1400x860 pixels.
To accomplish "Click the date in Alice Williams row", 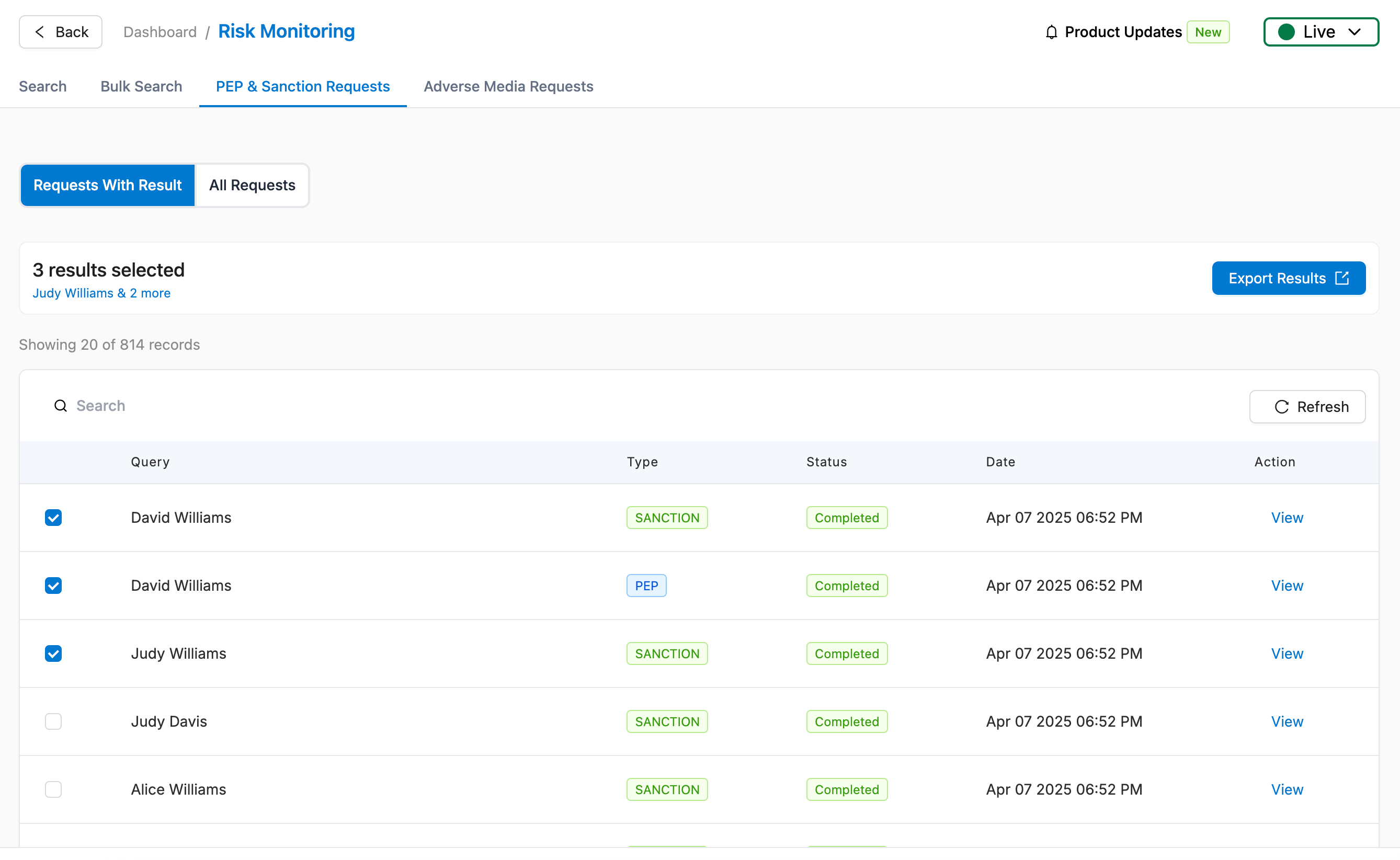I will click(x=1064, y=789).
